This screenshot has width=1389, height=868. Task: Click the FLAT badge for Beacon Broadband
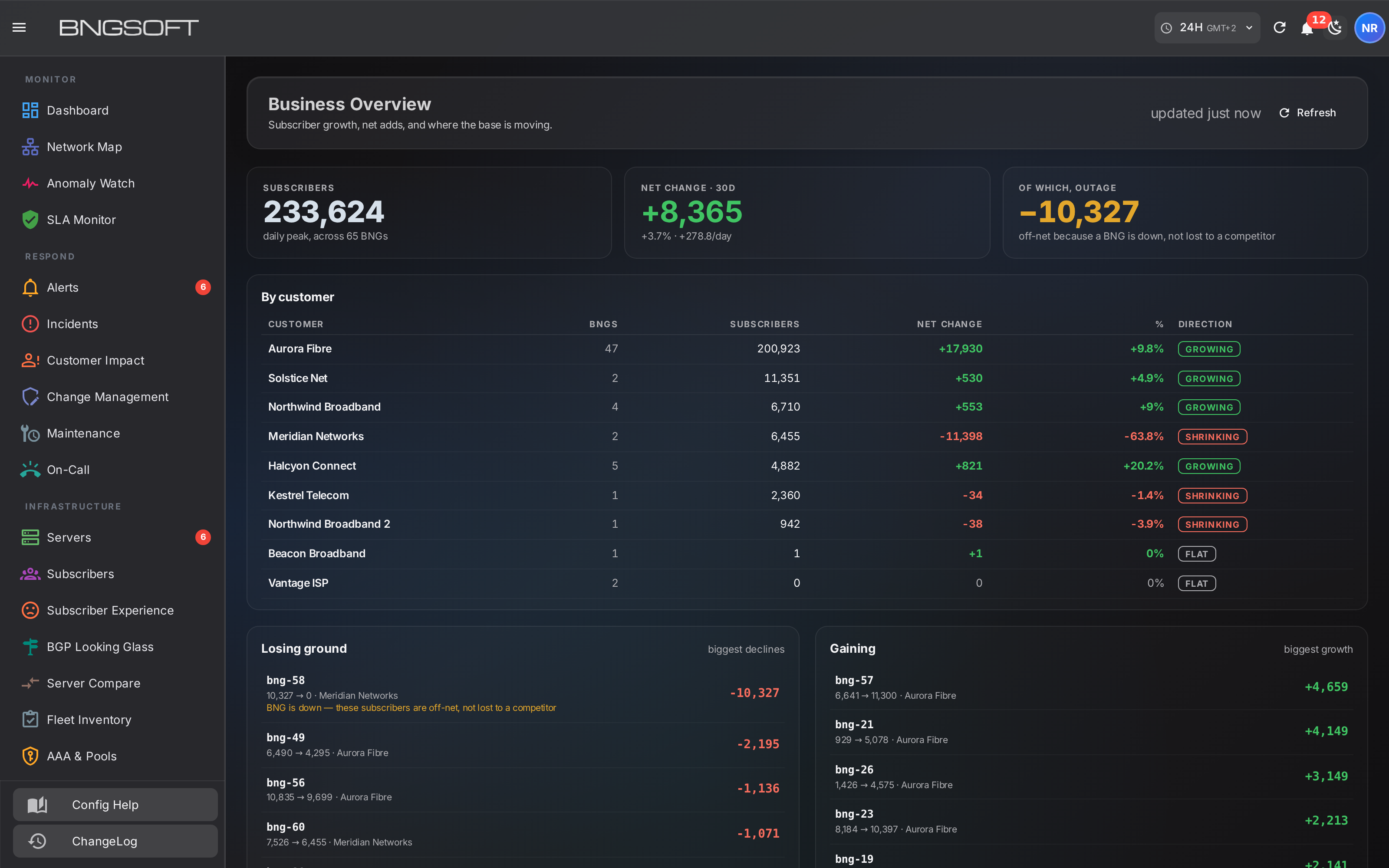point(1197,554)
